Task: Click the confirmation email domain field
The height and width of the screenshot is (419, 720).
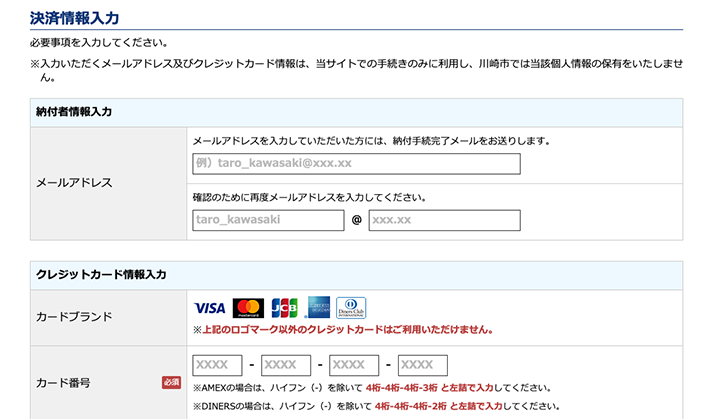Action: coord(444,220)
